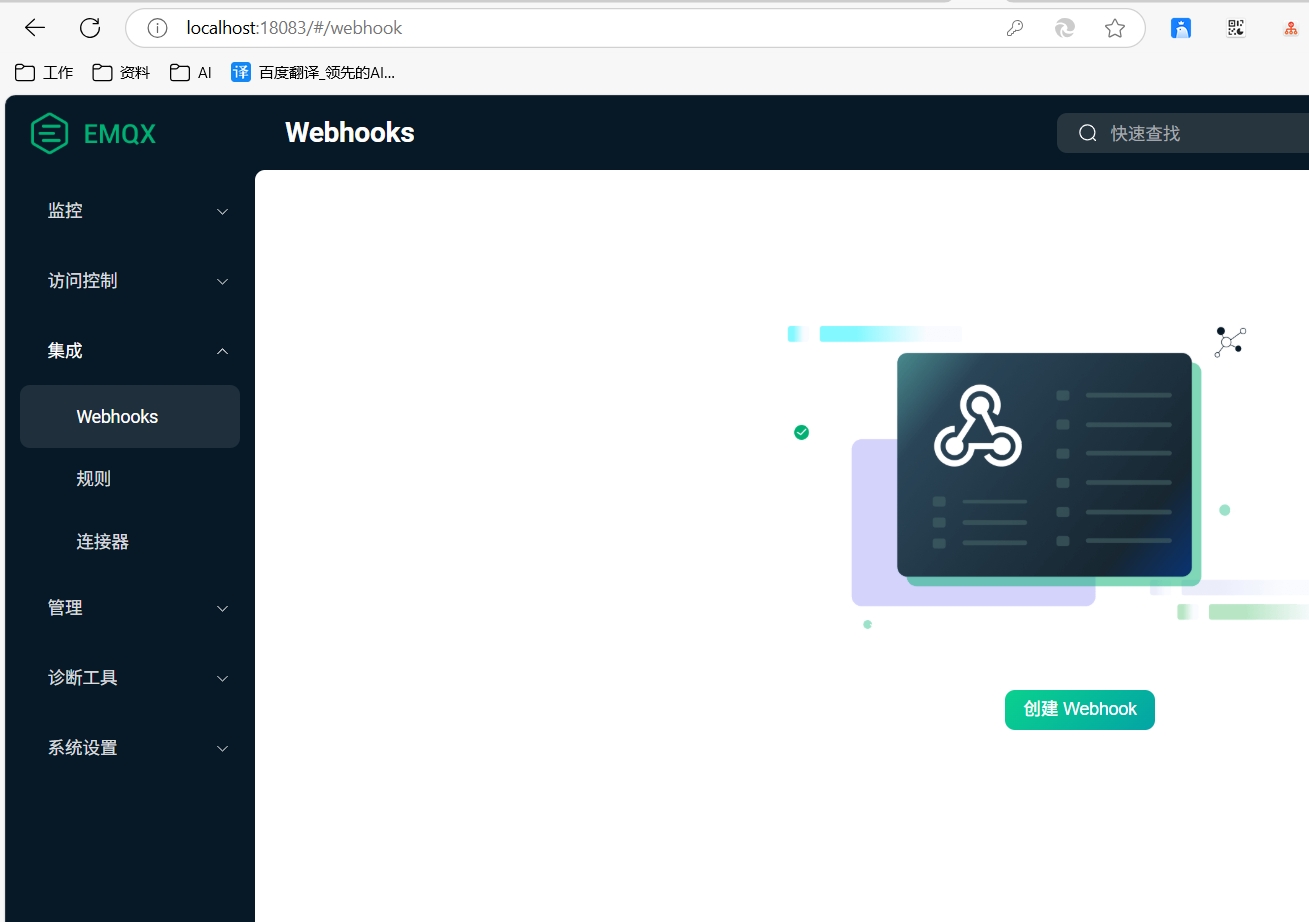Image resolution: width=1309 pixels, height=922 pixels.
Task: Expand the 系统设置 sidebar section
Action: coord(130,748)
